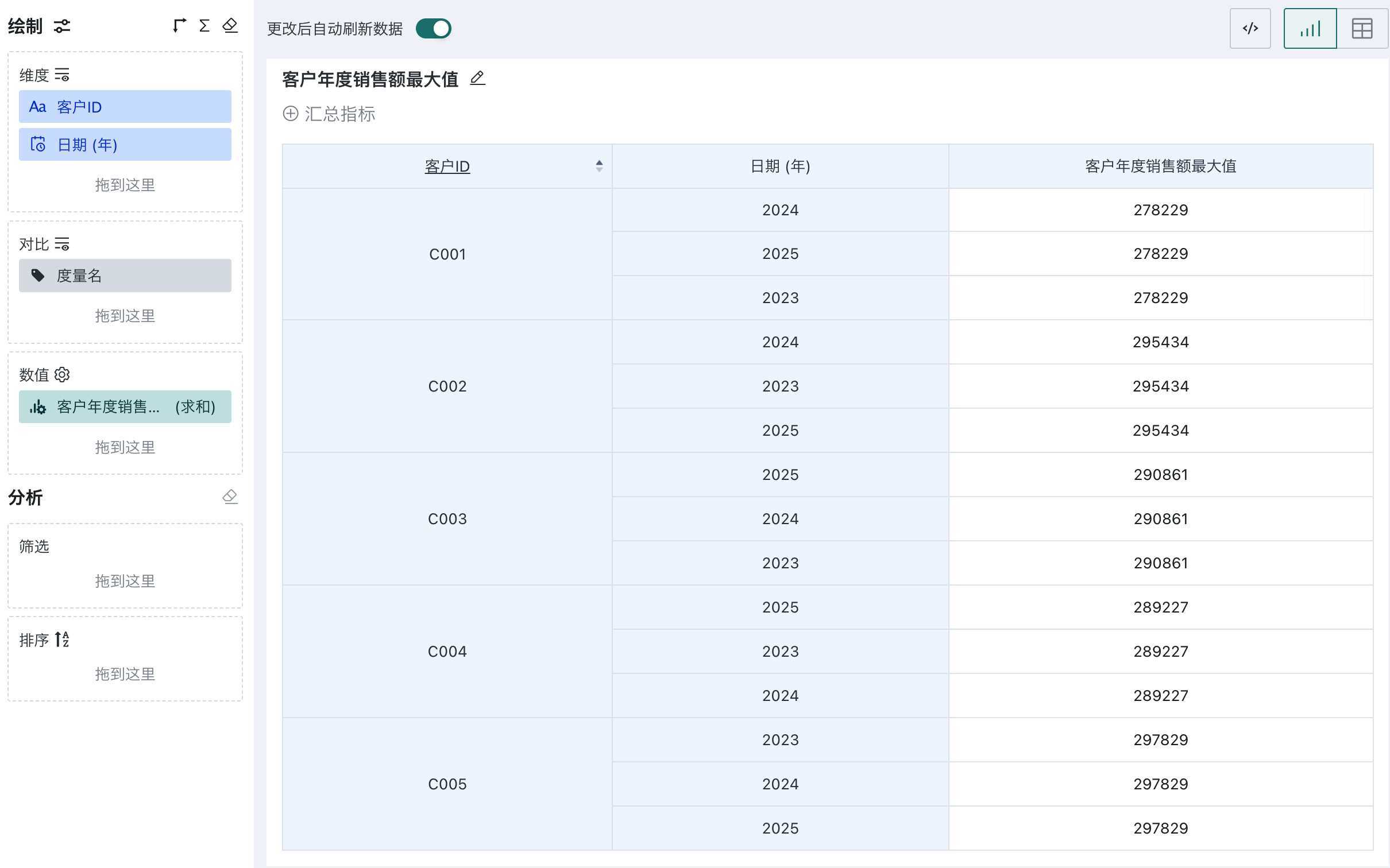This screenshot has height=868, width=1390.
Task: Click the 筛选 section label
Action: click(x=34, y=547)
